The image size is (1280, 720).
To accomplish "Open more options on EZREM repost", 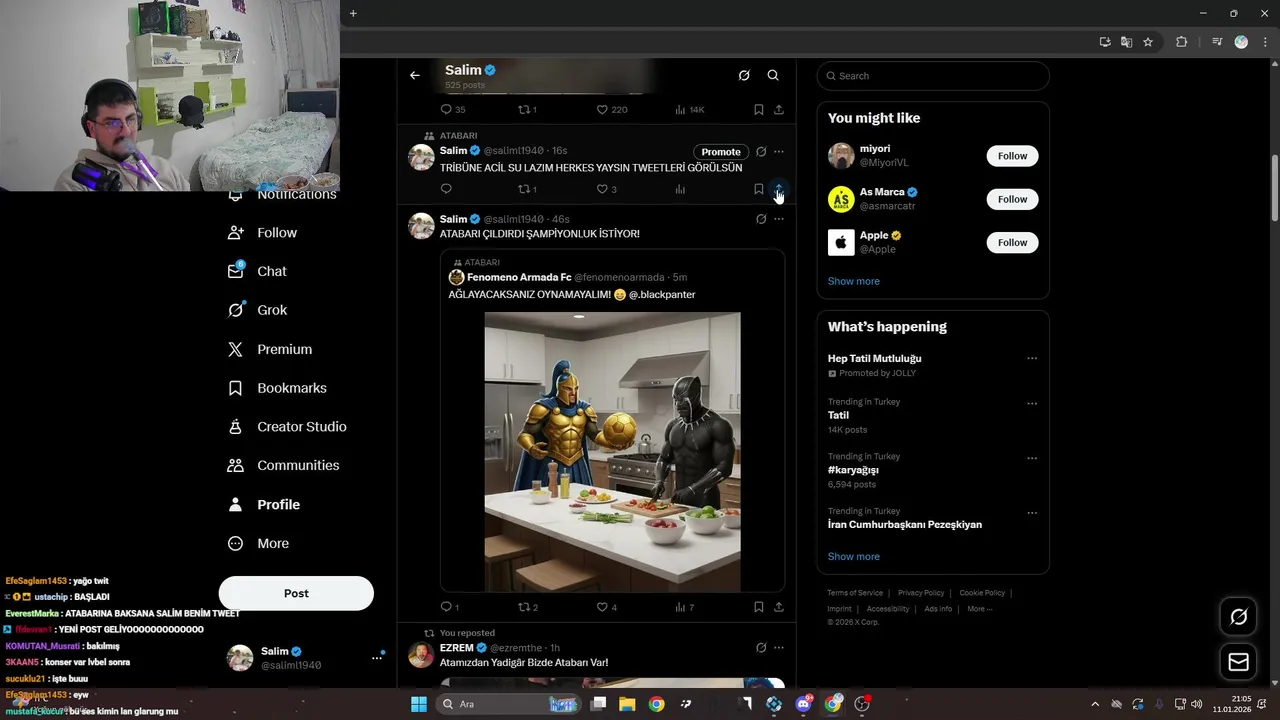I will coord(779,648).
